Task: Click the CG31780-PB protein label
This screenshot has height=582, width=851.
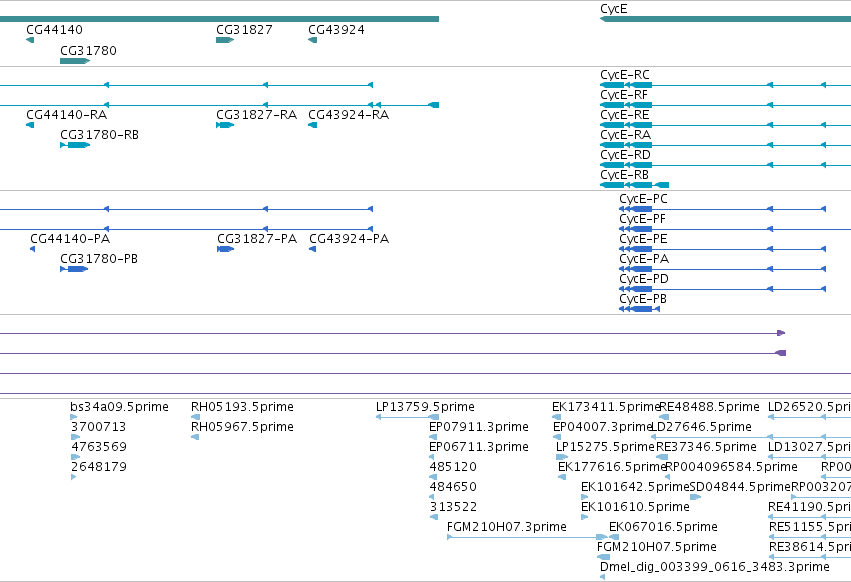Action: [x=99, y=258]
